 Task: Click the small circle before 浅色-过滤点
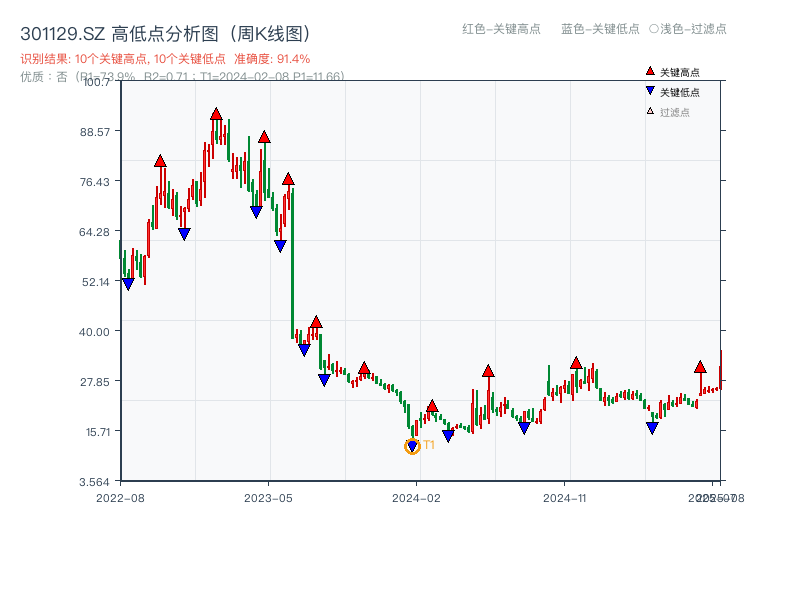[653, 29]
